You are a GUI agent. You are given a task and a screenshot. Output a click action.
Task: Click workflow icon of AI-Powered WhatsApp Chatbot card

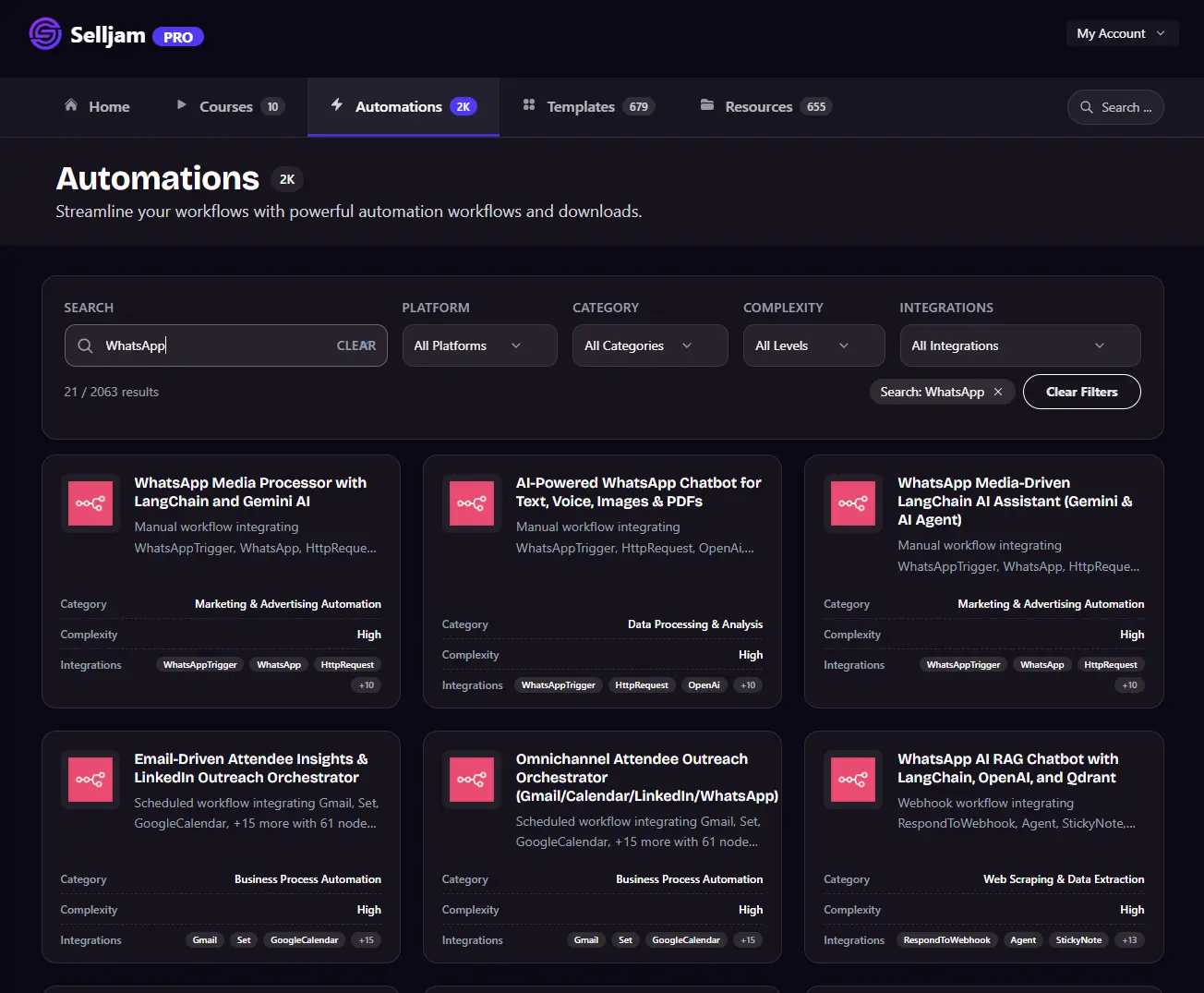pyautogui.click(x=472, y=503)
